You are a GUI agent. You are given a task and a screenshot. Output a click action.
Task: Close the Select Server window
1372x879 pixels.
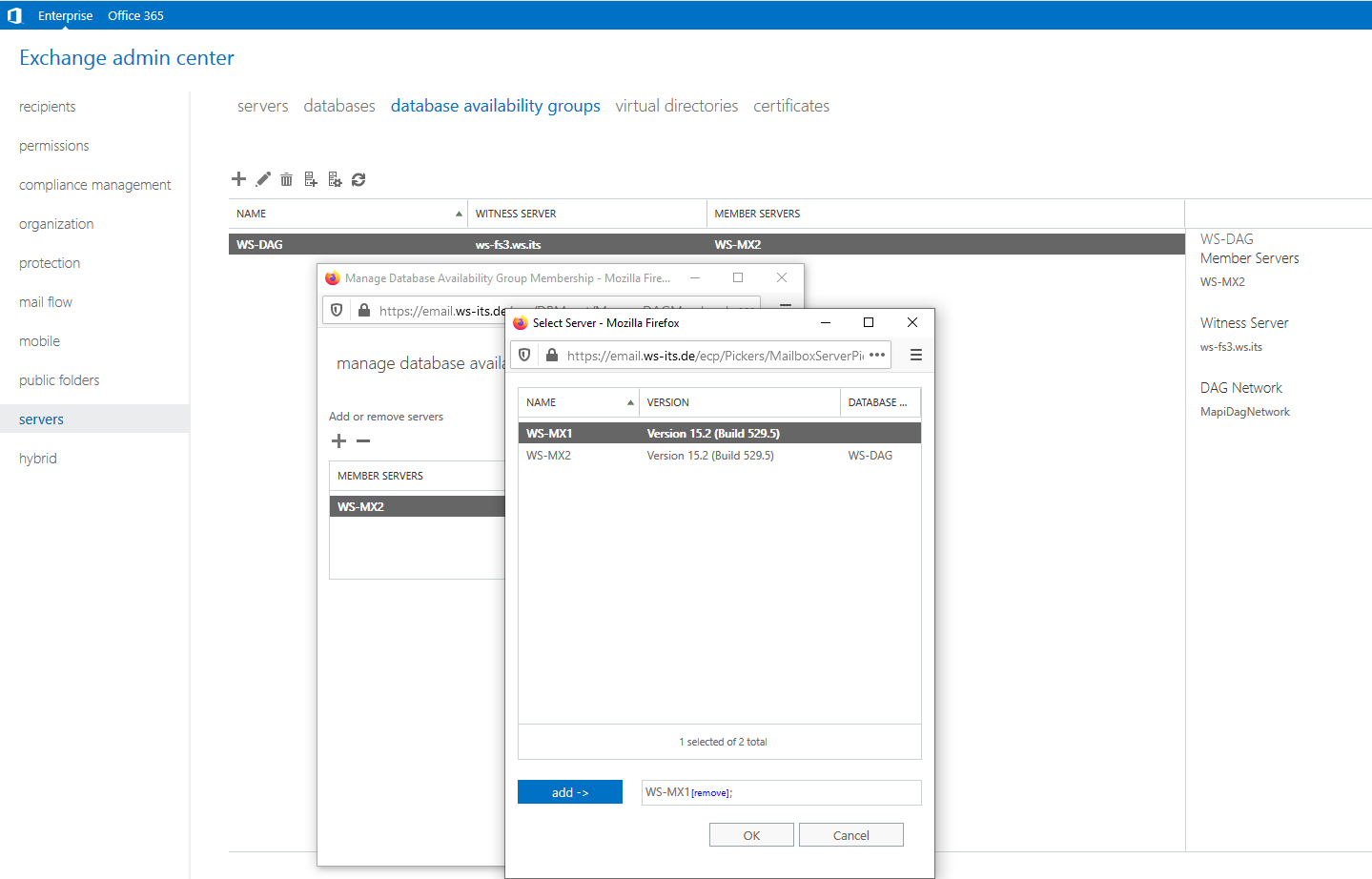(912, 322)
